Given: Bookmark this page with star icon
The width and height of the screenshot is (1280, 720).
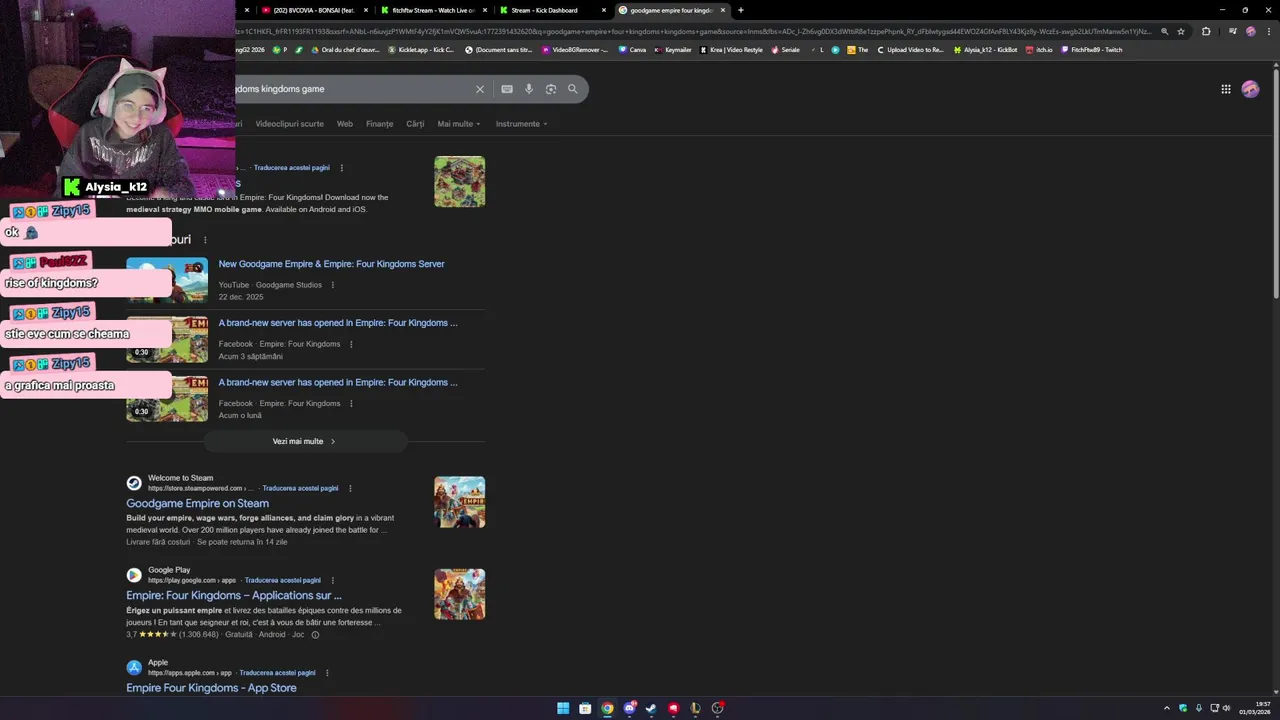Looking at the screenshot, I should pos(1181,31).
